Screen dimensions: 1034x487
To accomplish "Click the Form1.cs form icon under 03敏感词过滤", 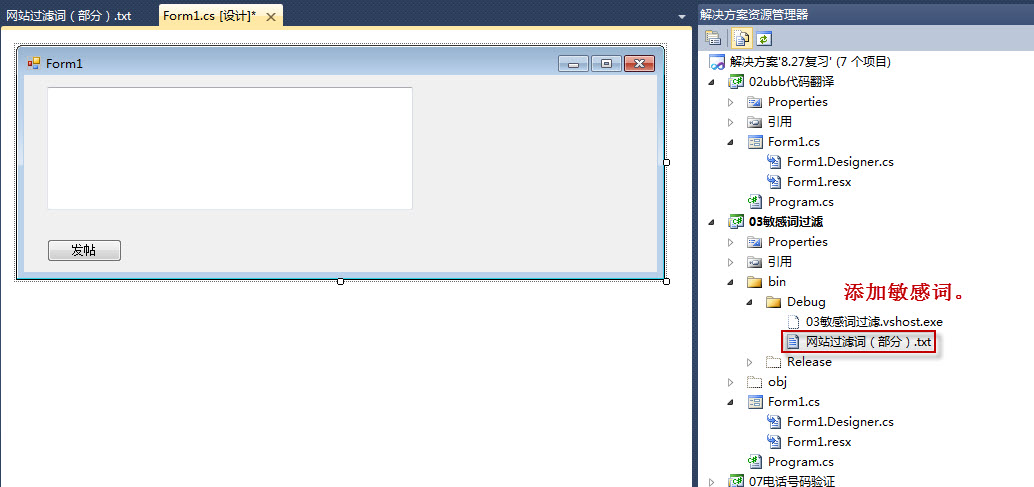I will coord(754,401).
